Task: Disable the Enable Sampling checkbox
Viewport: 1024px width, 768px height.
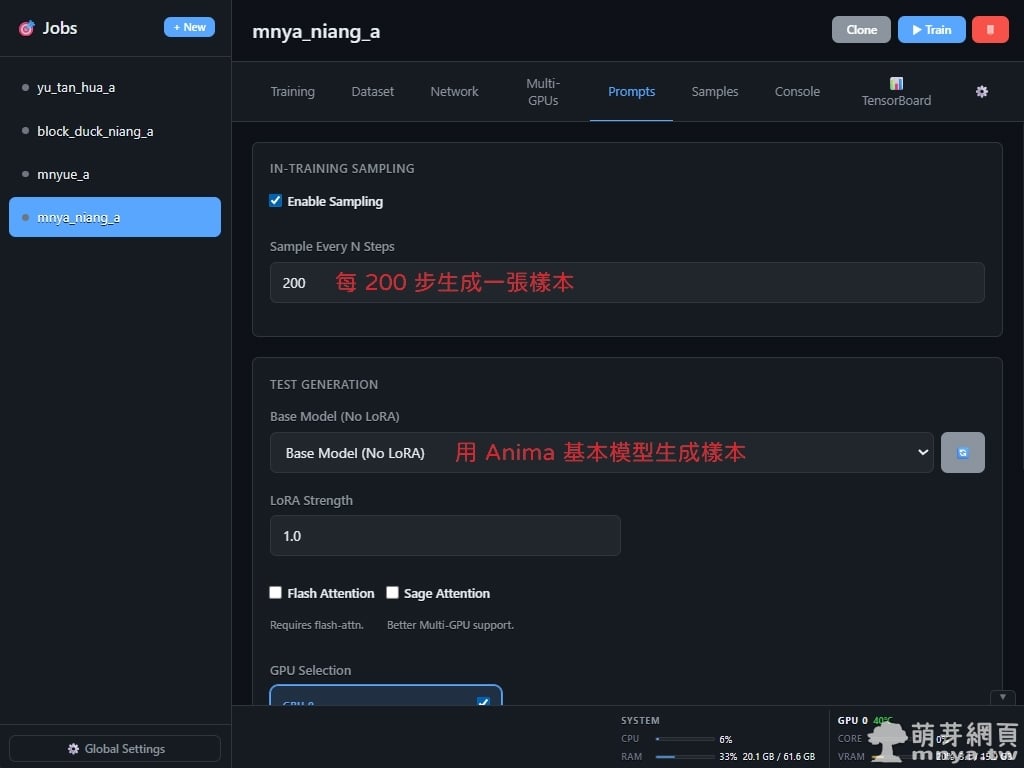Action: coord(276,201)
